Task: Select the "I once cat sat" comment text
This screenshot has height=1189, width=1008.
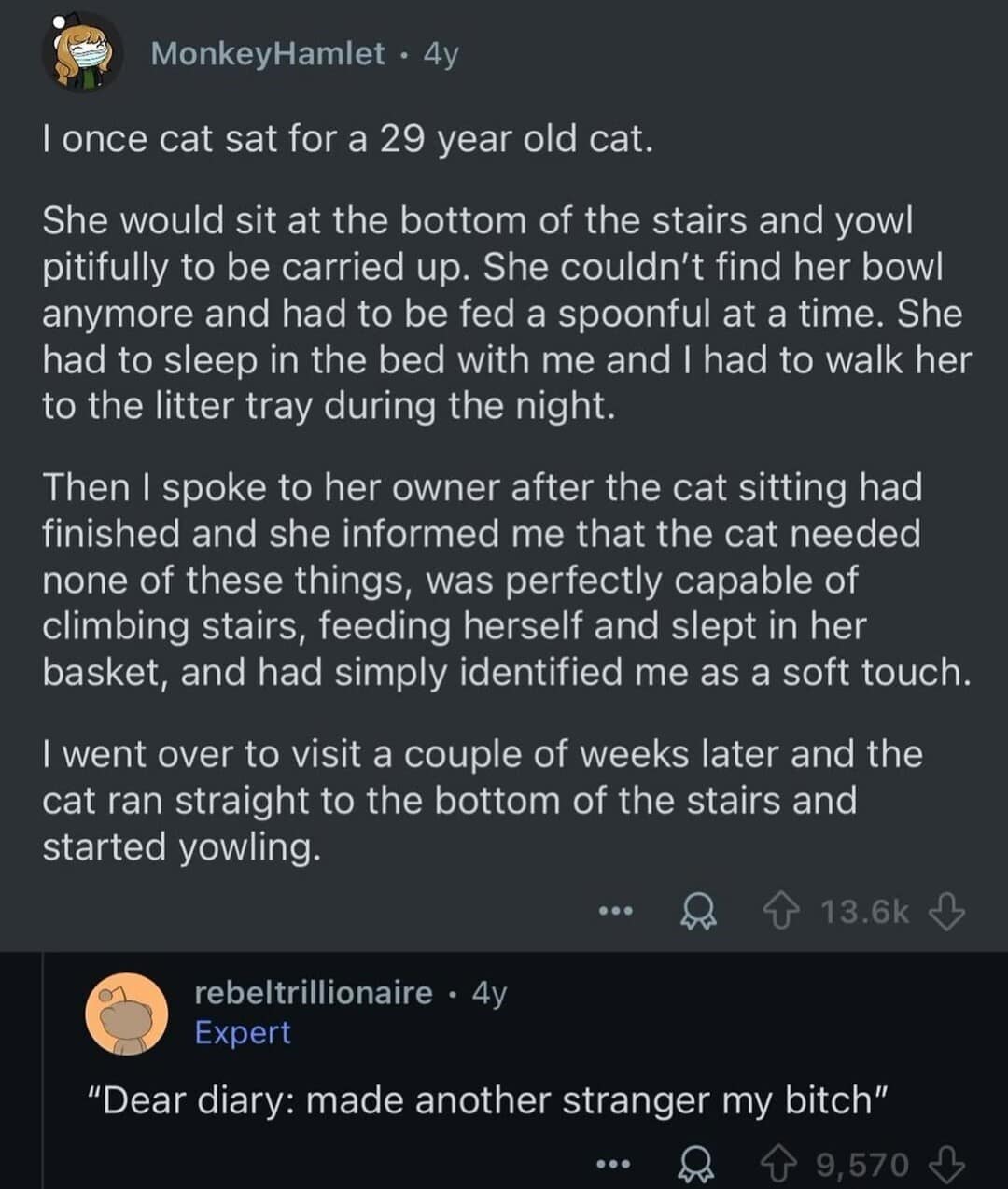Action: click(x=345, y=140)
